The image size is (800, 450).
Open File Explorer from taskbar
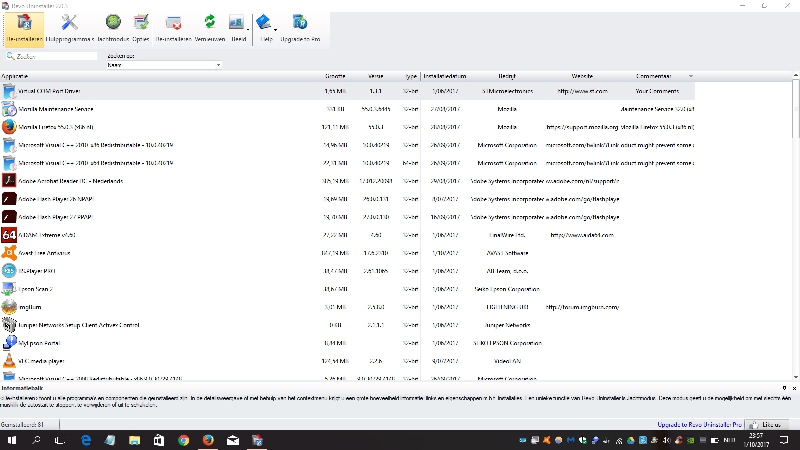click(x=134, y=440)
